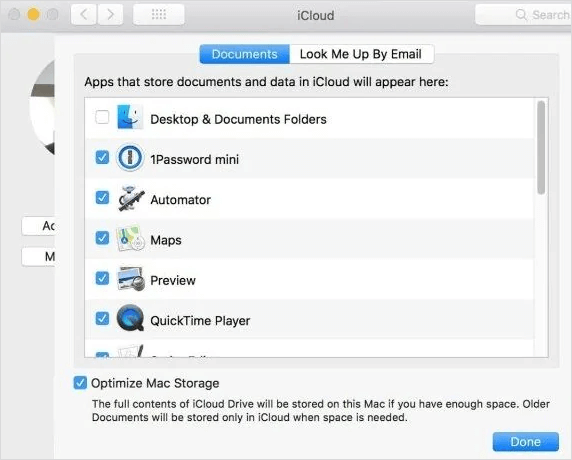The height and width of the screenshot is (460, 572).
Task: Click the forward arrow in the toolbar
Action: click(x=110, y=15)
